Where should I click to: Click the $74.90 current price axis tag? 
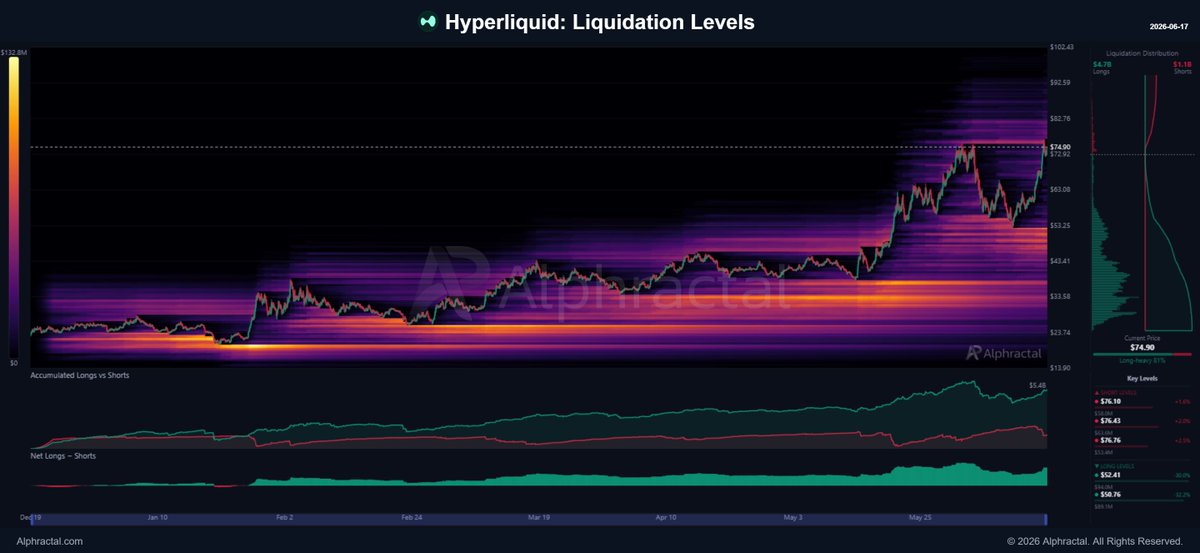pos(1061,147)
